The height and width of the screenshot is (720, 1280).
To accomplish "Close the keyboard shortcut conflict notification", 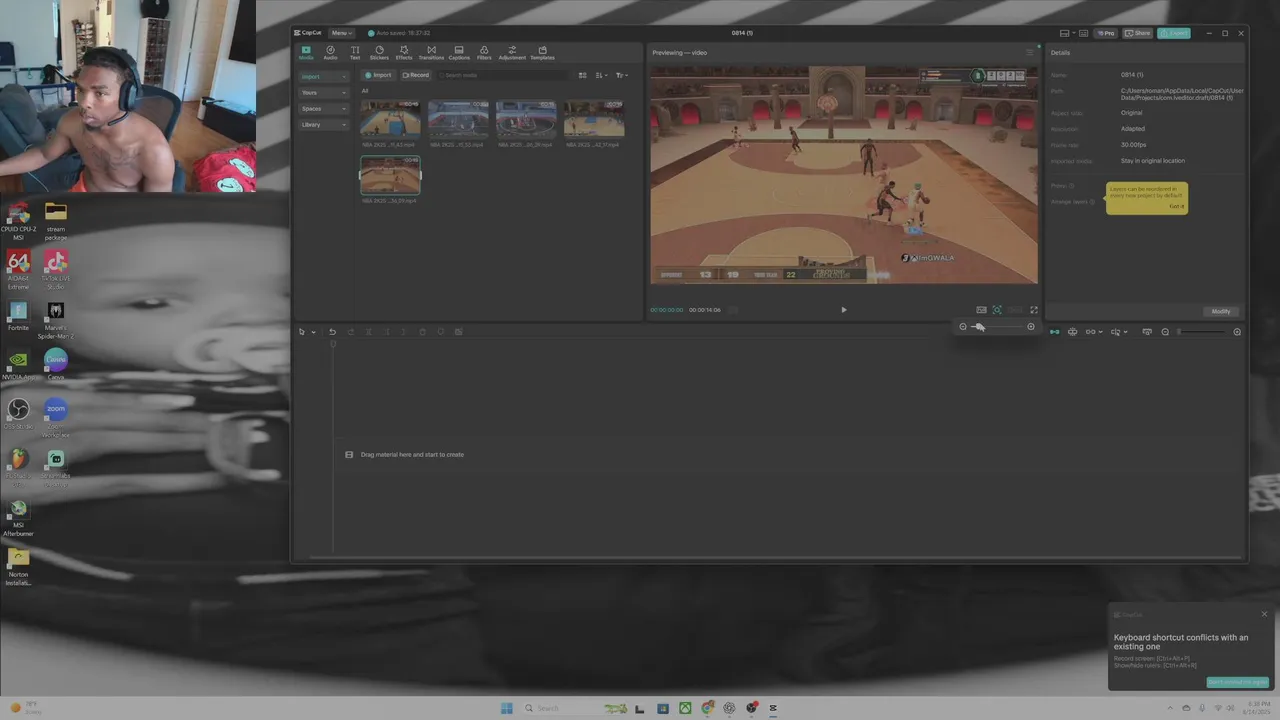I will click(1264, 614).
